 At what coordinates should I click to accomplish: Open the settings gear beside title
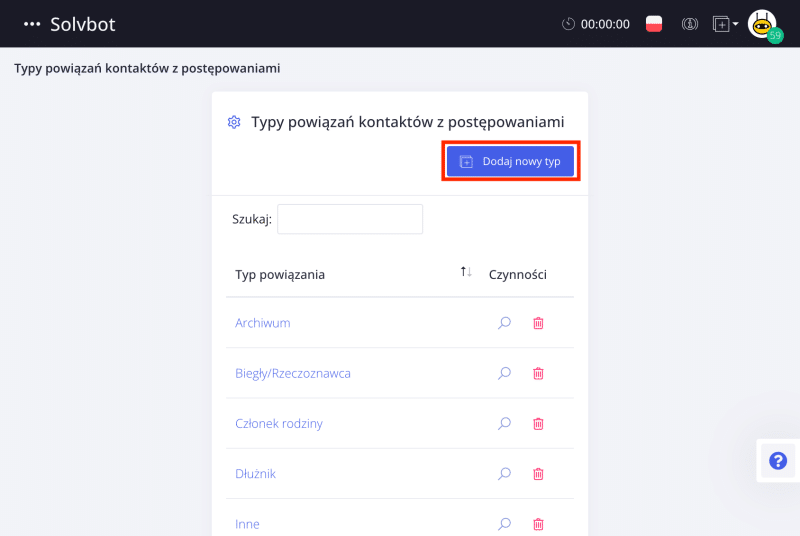point(234,122)
